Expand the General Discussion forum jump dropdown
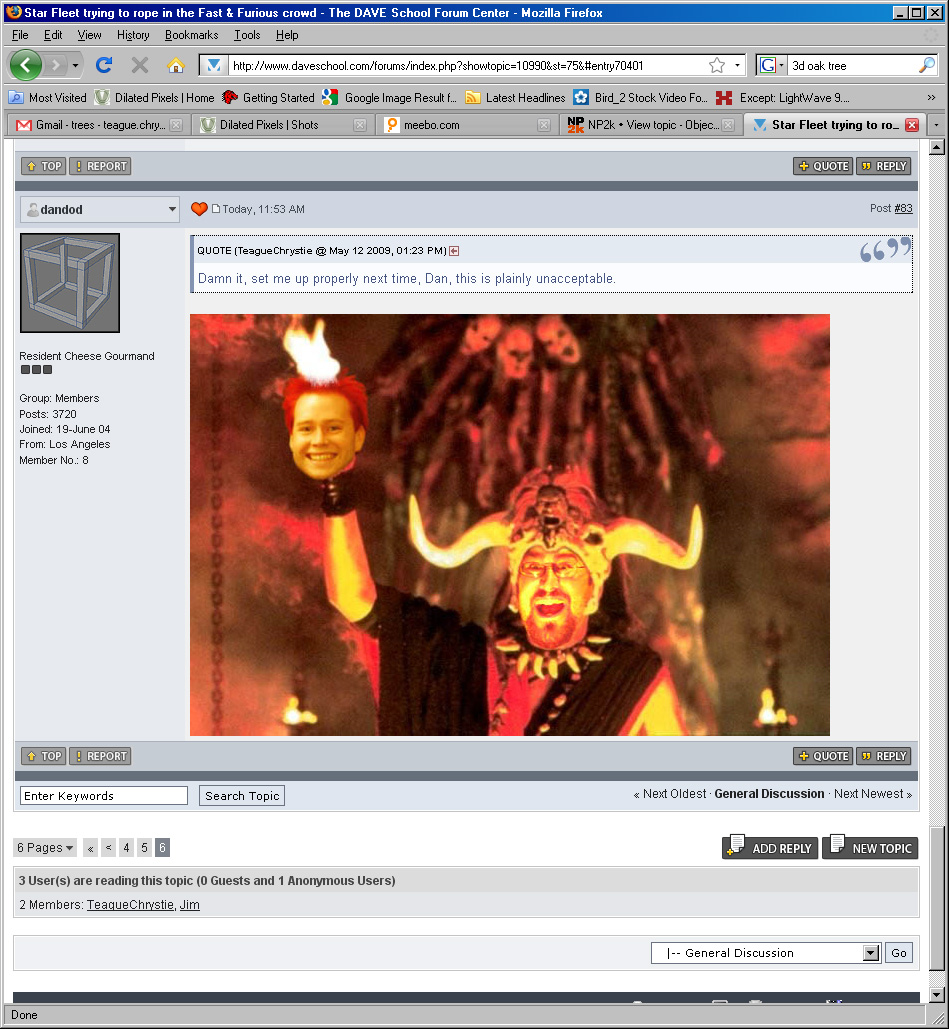This screenshot has height=1029, width=949. (871, 953)
